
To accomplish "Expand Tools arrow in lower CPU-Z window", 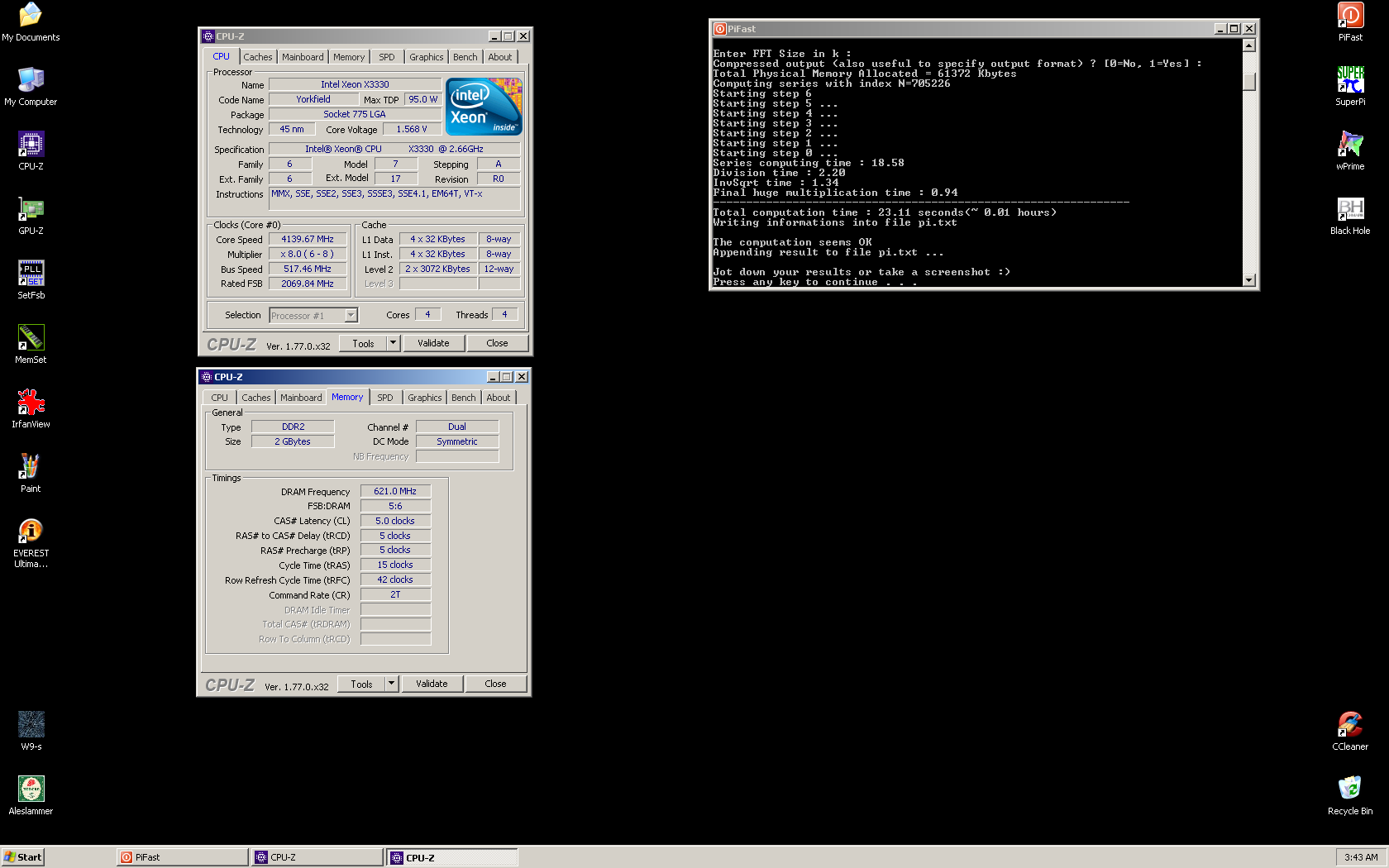I will pos(392,684).
